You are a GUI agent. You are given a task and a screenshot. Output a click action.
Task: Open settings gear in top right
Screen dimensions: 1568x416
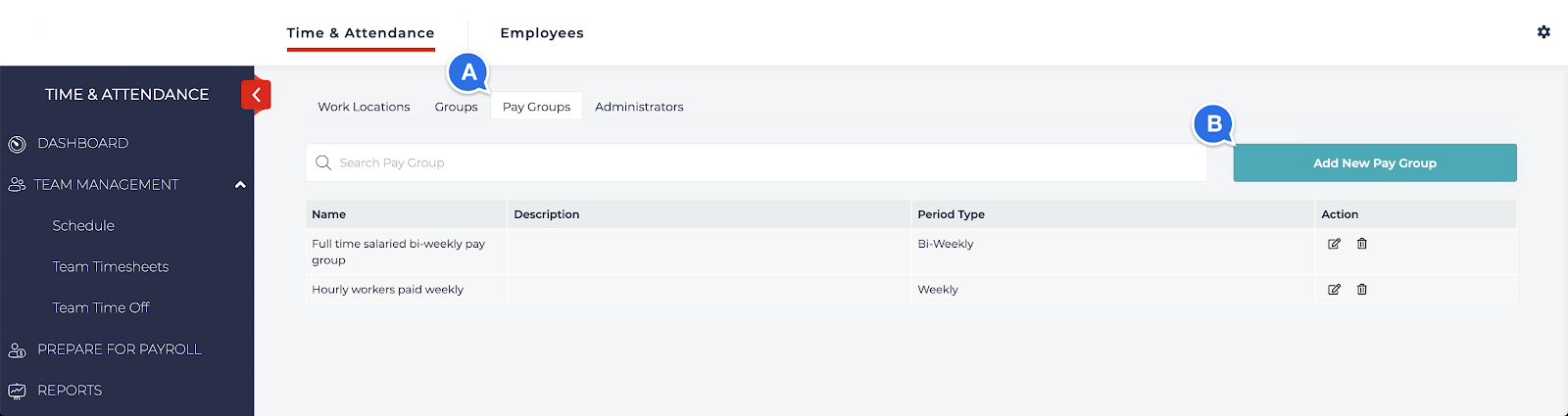click(x=1543, y=32)
